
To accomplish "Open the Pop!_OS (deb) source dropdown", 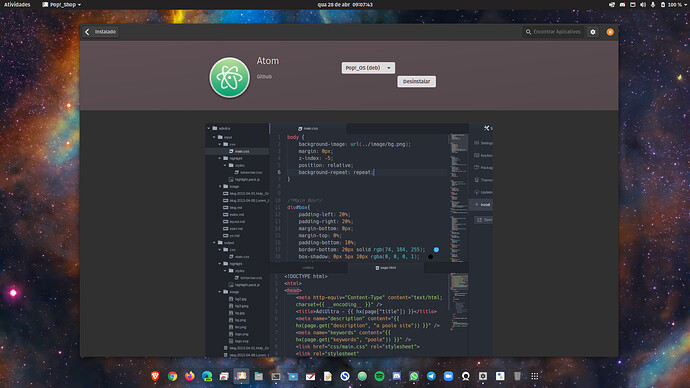I will pyautogui.click(x=368, y=68).
